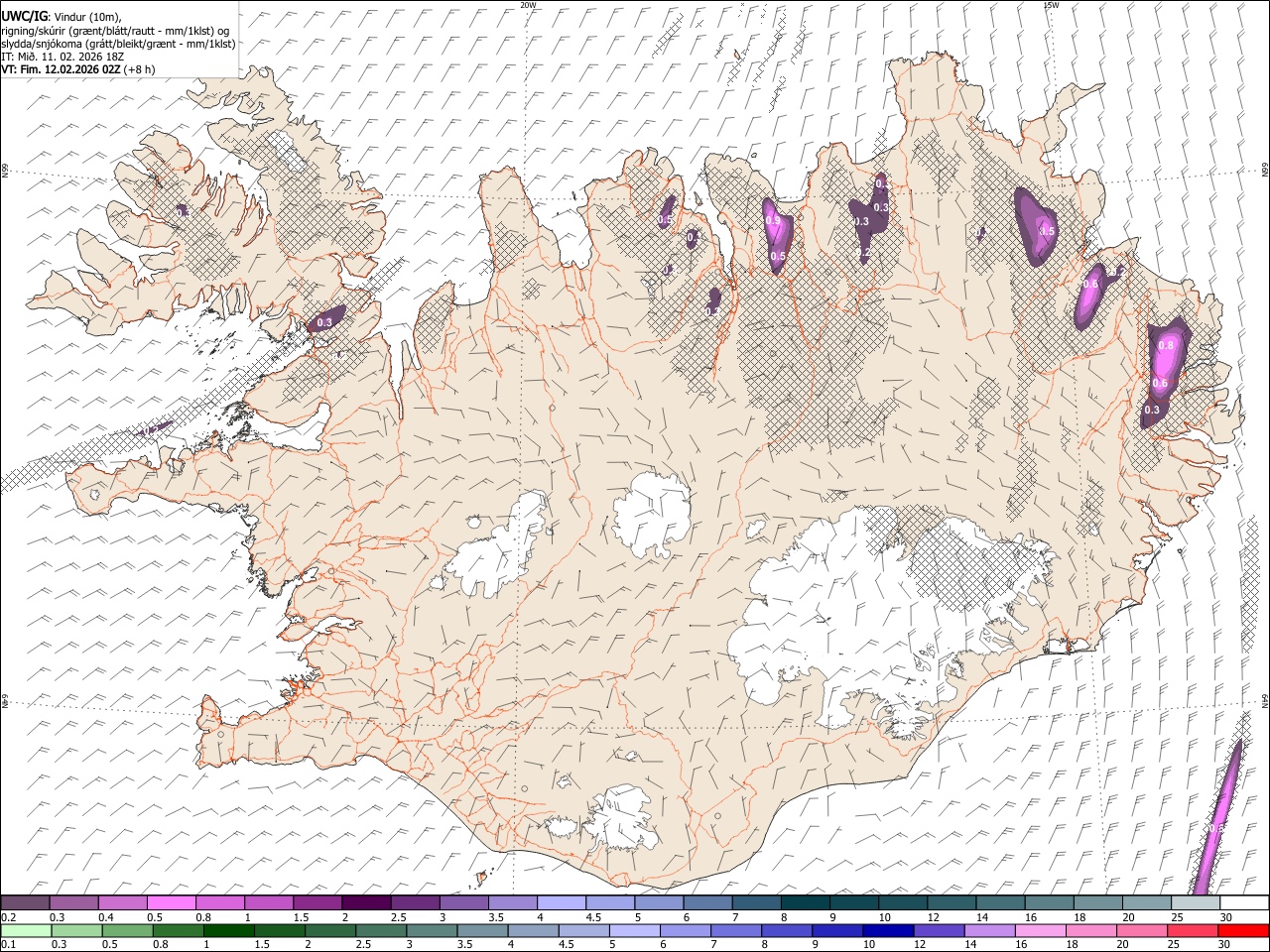Click the 15W longitude label at top
The image size is (1270, 952).
(x=1051, y=4)
